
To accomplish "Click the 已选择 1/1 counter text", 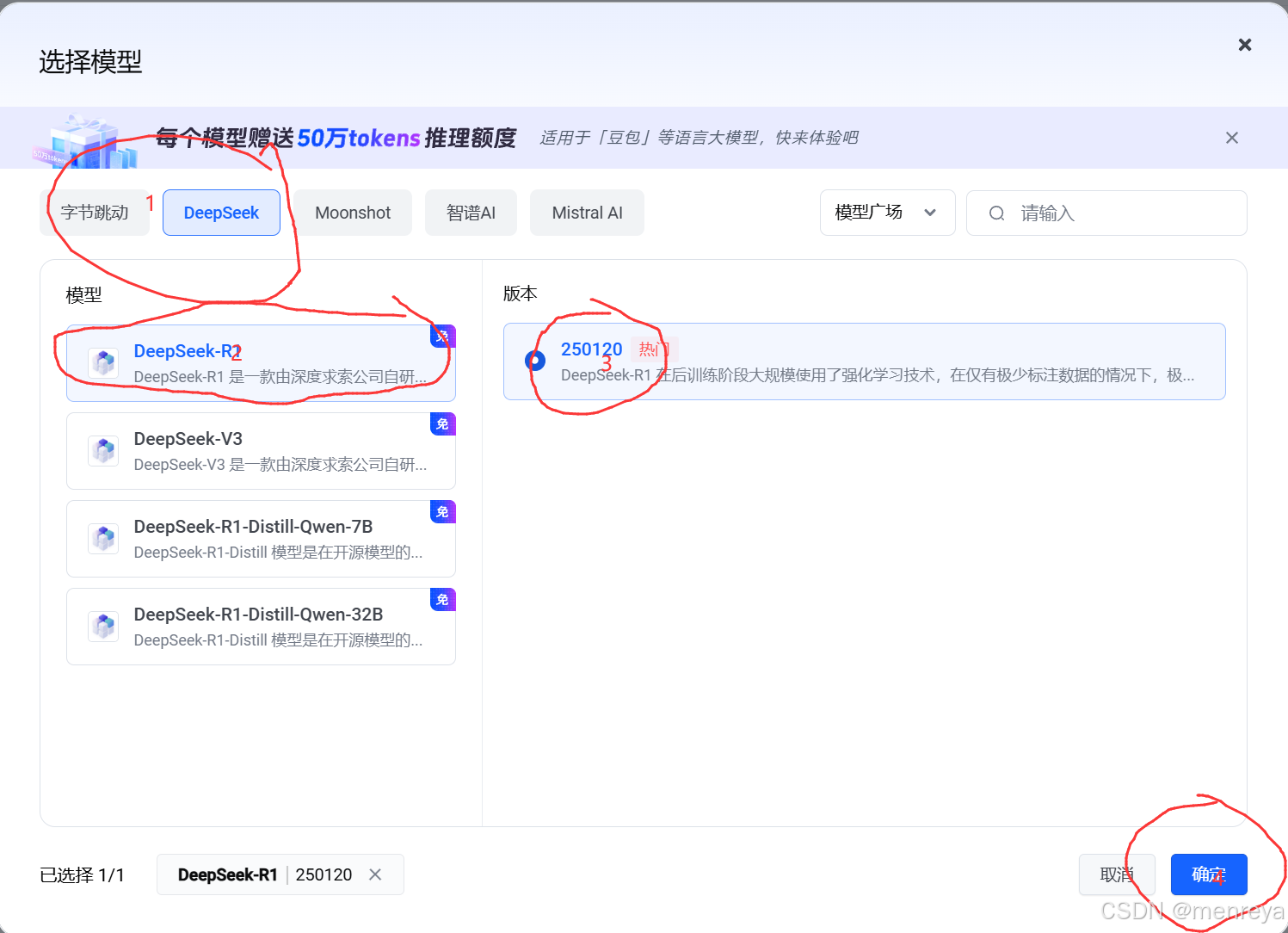I will click(82, 875).
